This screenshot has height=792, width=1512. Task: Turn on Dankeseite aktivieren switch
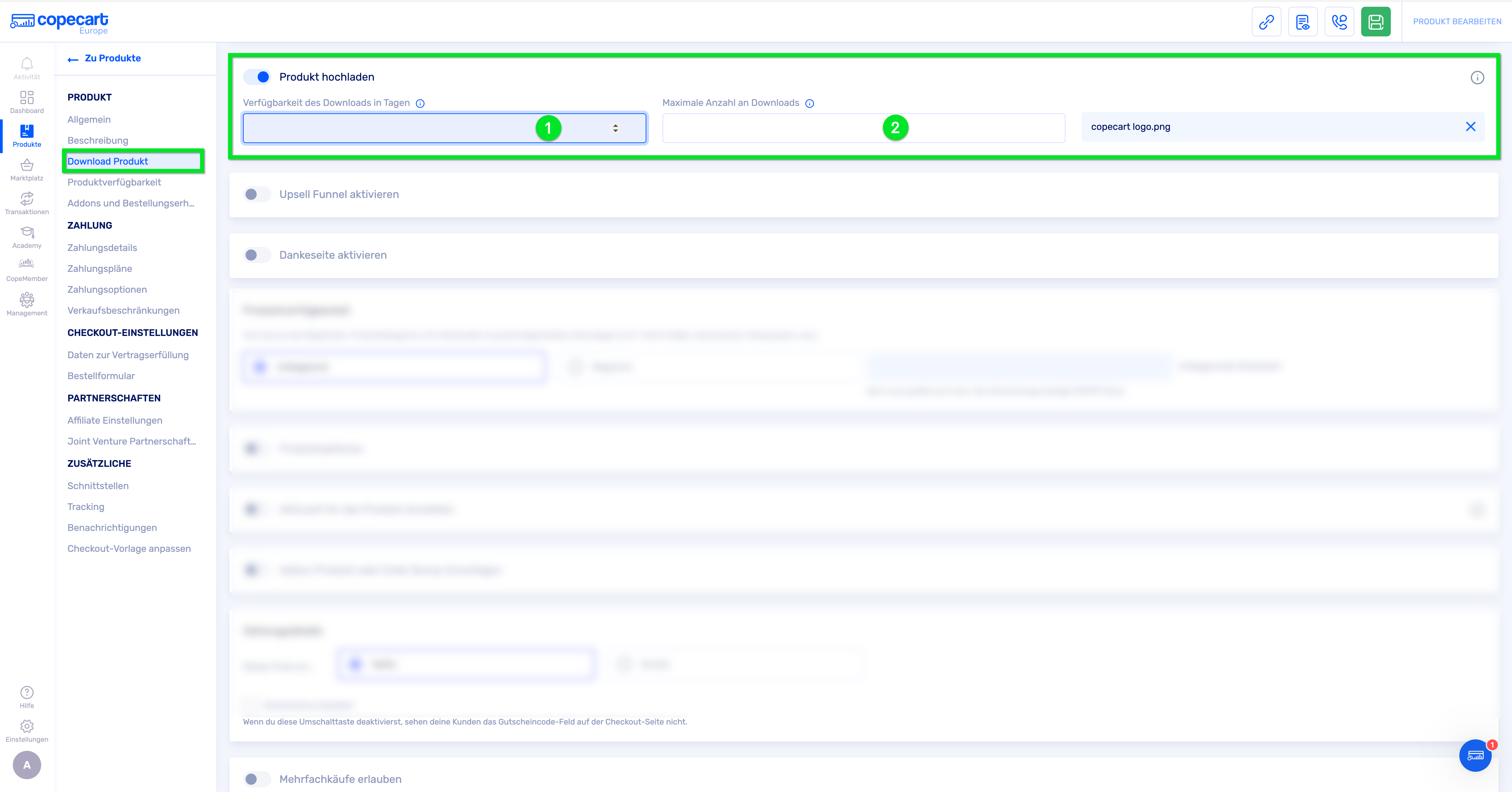click(256, 255)
